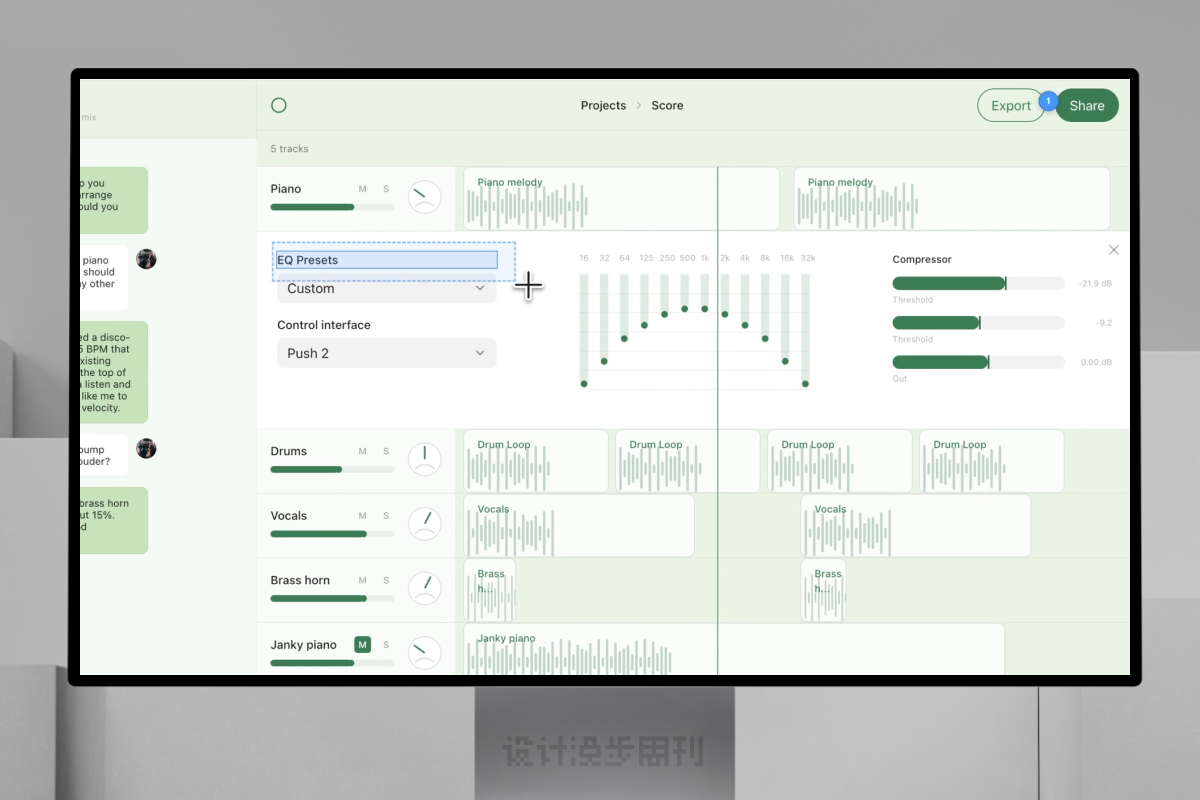Click the -9.2 compressor value

pos(1103,323)
